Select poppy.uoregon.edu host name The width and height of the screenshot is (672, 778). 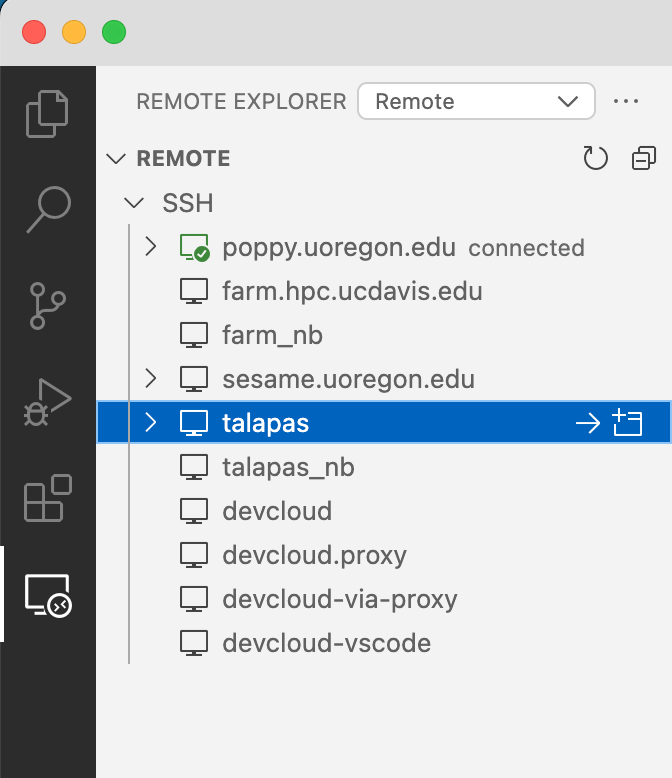tap(339, 248)
